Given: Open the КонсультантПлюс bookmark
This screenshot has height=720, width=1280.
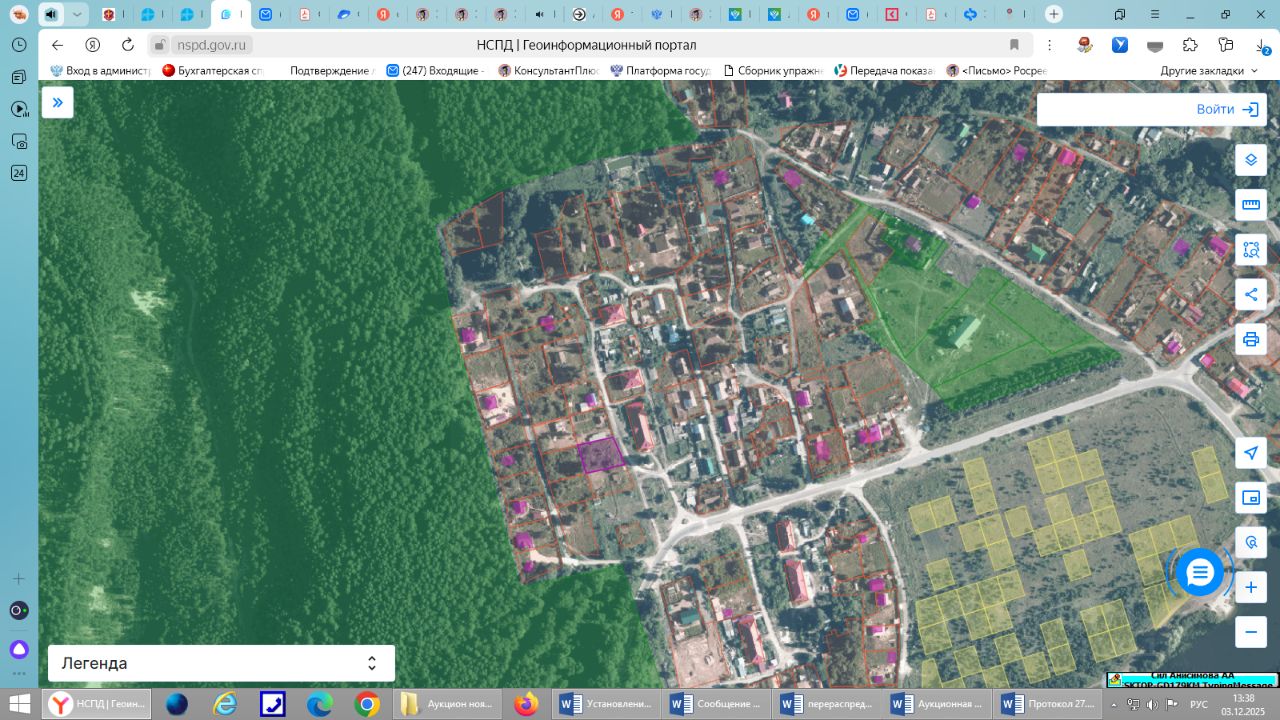Looking at the screenshot, I should [x=548, y=71].
